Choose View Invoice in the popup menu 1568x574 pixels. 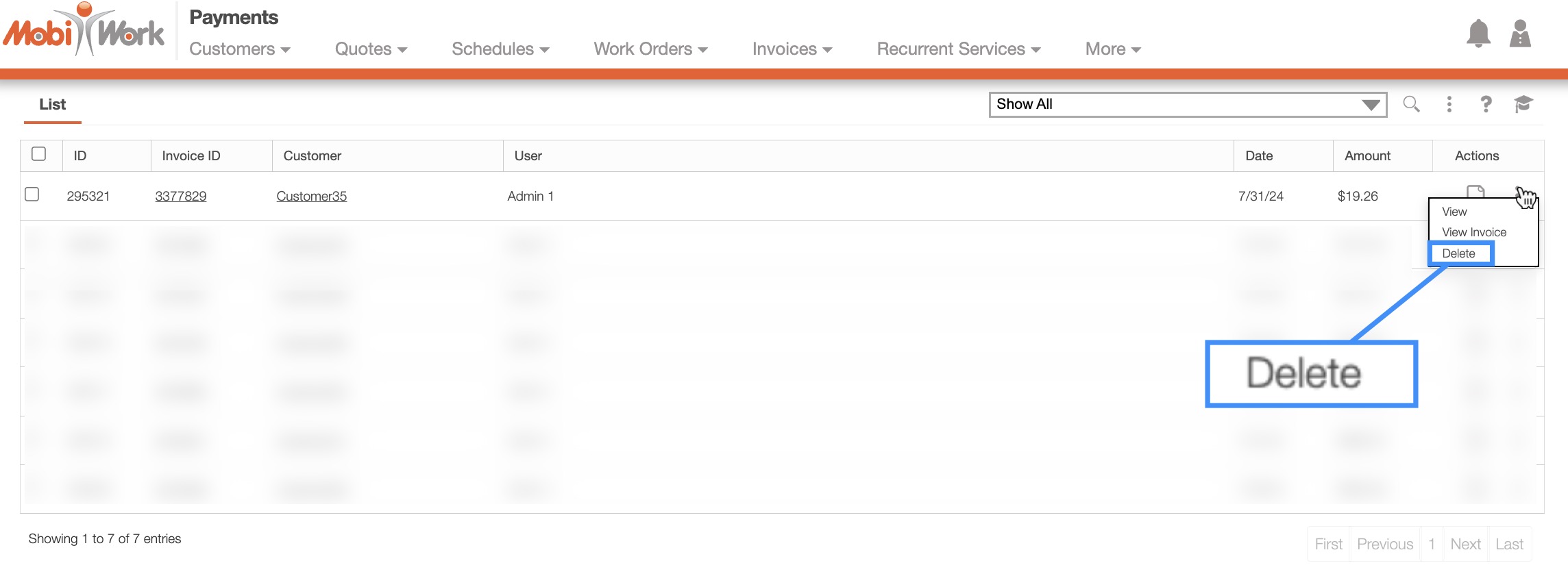[1473, 232]
